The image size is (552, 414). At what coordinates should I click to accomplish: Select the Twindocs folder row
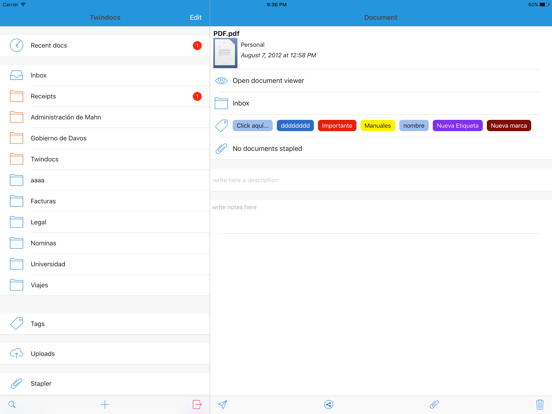105,159
